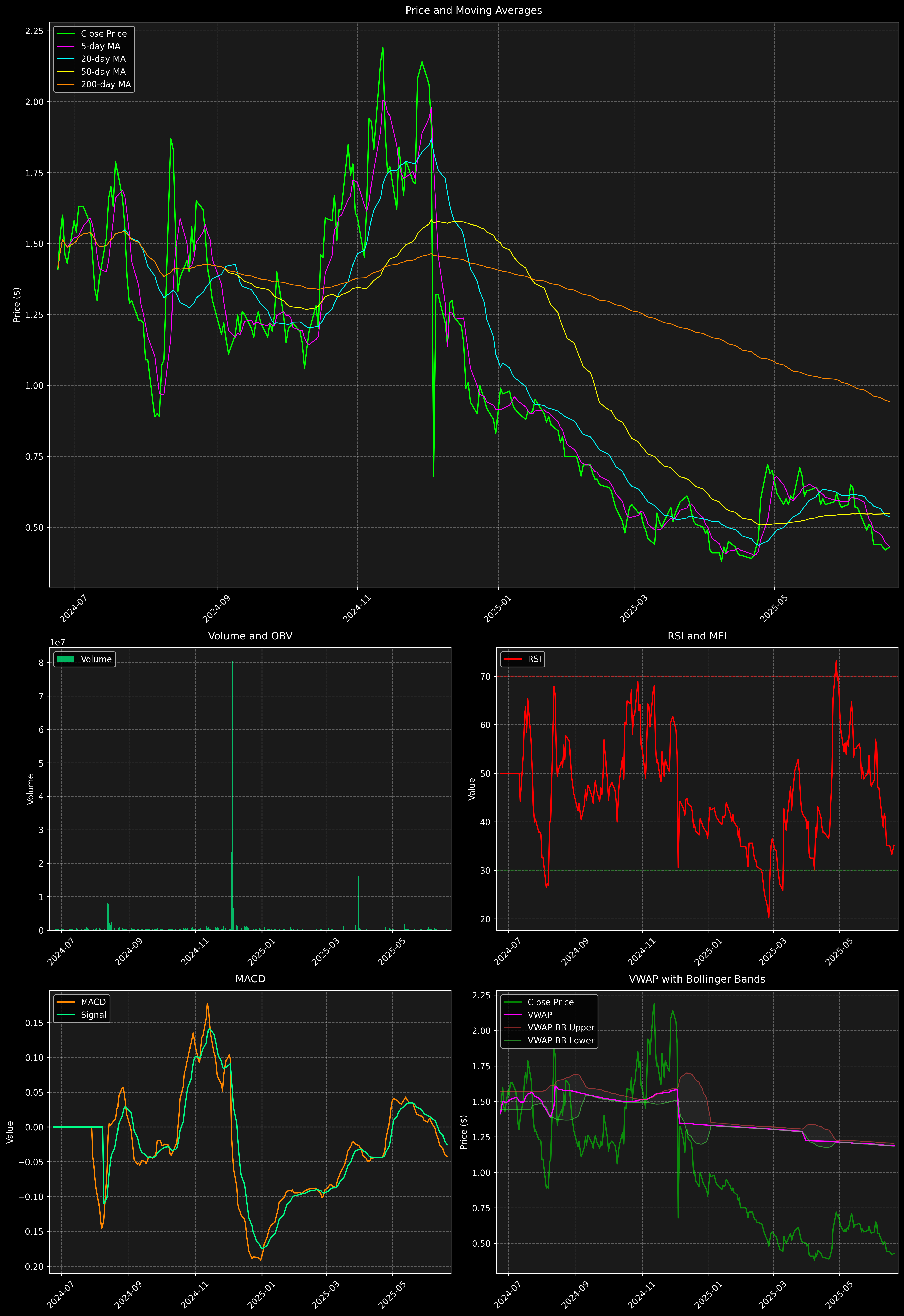Click 'Value' y-axis label of RSI chart
This screenshot has width=904, height=1316.
click(x=472, y=789)
